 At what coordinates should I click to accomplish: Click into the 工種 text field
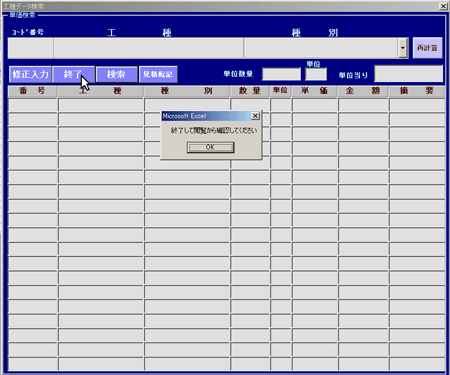pyautogui.click(x=149, y=48)
